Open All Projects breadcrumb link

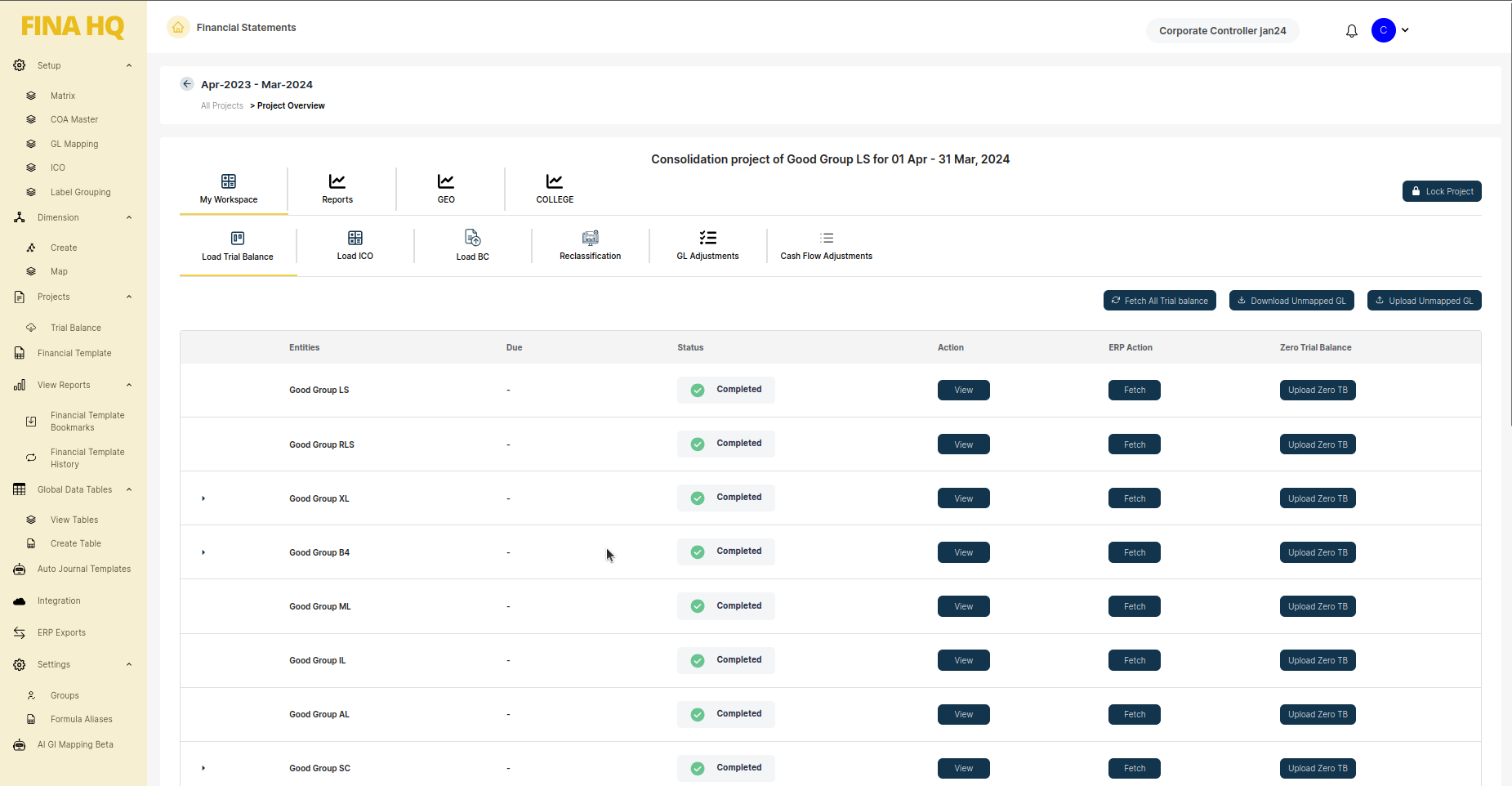pyautogui.click(x=222, y=105)
